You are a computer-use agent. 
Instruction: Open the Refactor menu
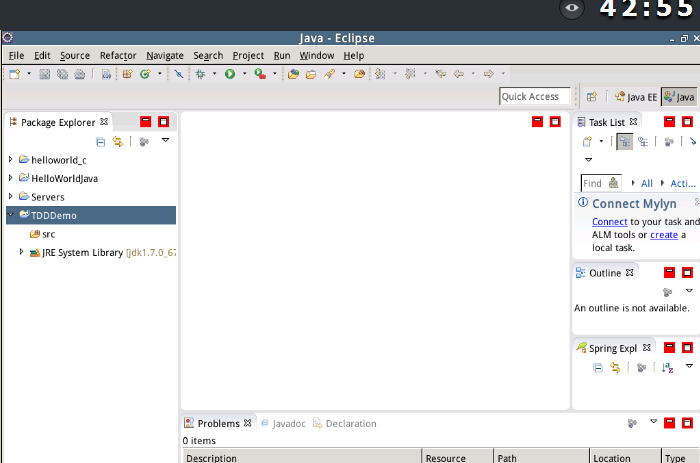coord(118,55)
